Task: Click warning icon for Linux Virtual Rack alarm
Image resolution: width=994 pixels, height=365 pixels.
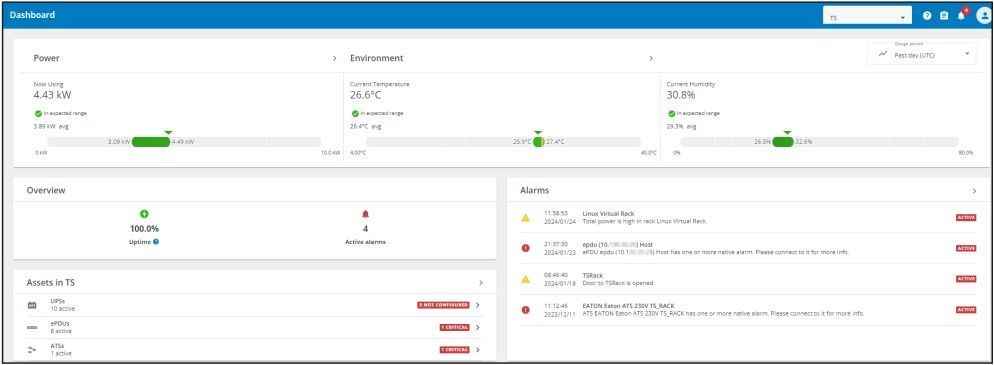Action: [525, 218]
